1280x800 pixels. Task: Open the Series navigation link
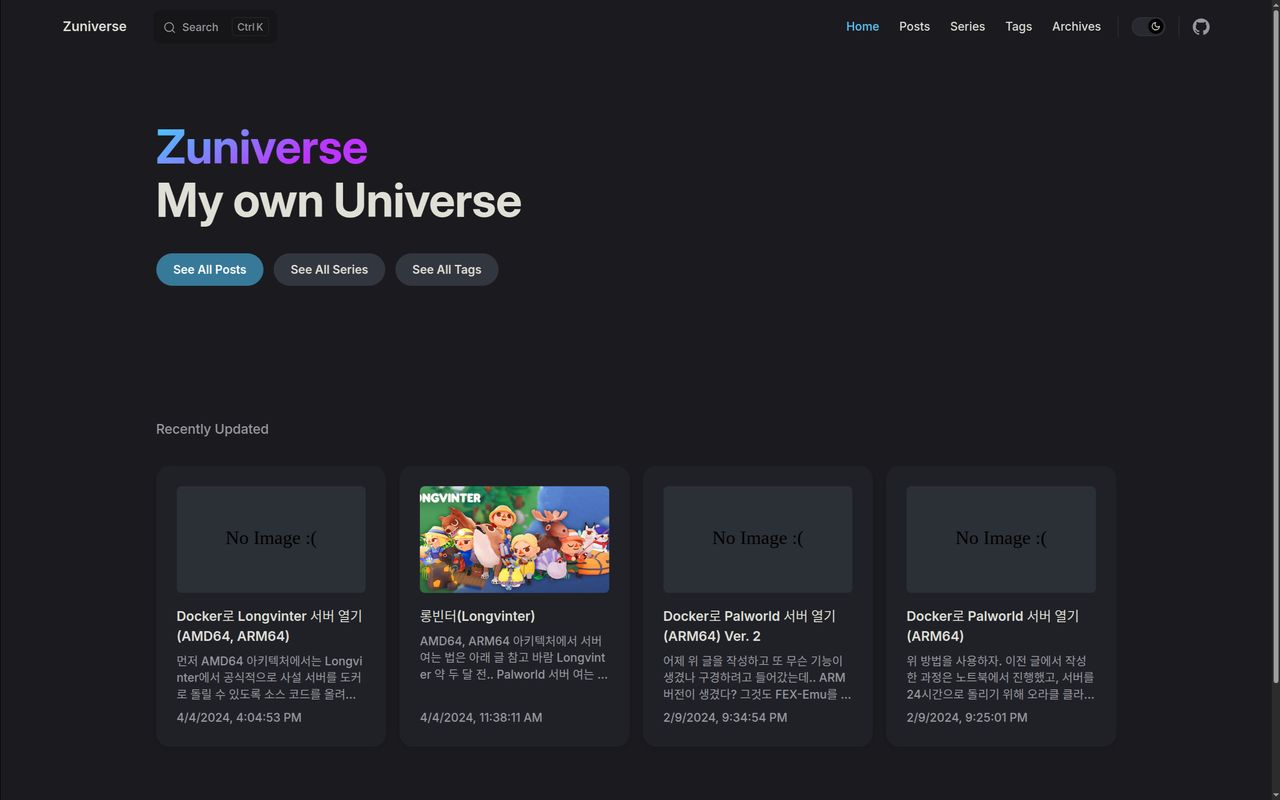(x=967, y=27)
